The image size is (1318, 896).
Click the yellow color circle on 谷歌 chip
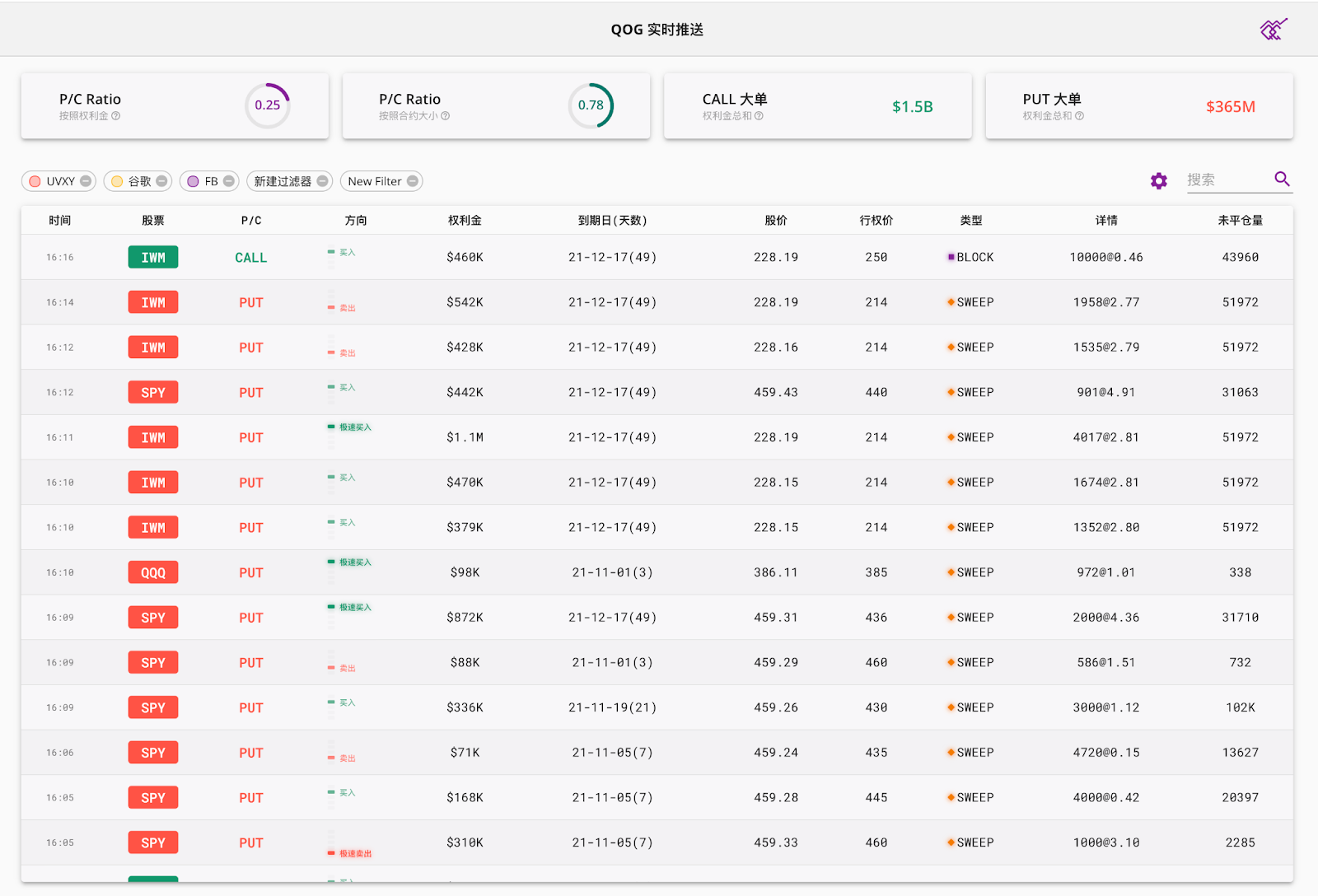(117, 181)
